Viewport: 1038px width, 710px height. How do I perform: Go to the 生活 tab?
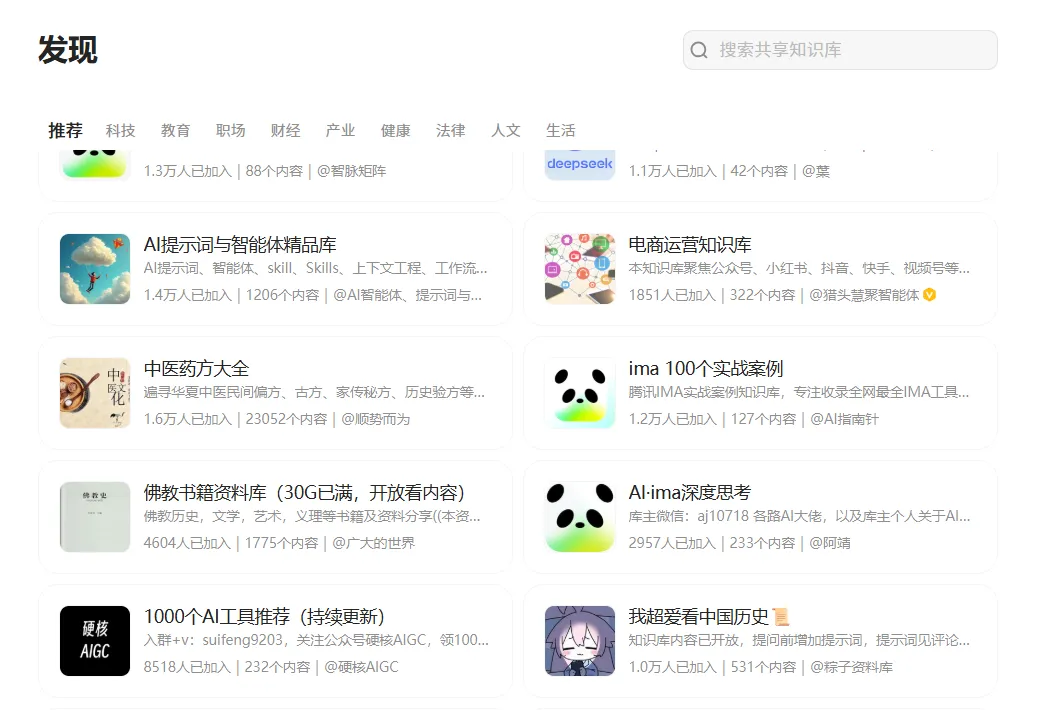[561, 130]
